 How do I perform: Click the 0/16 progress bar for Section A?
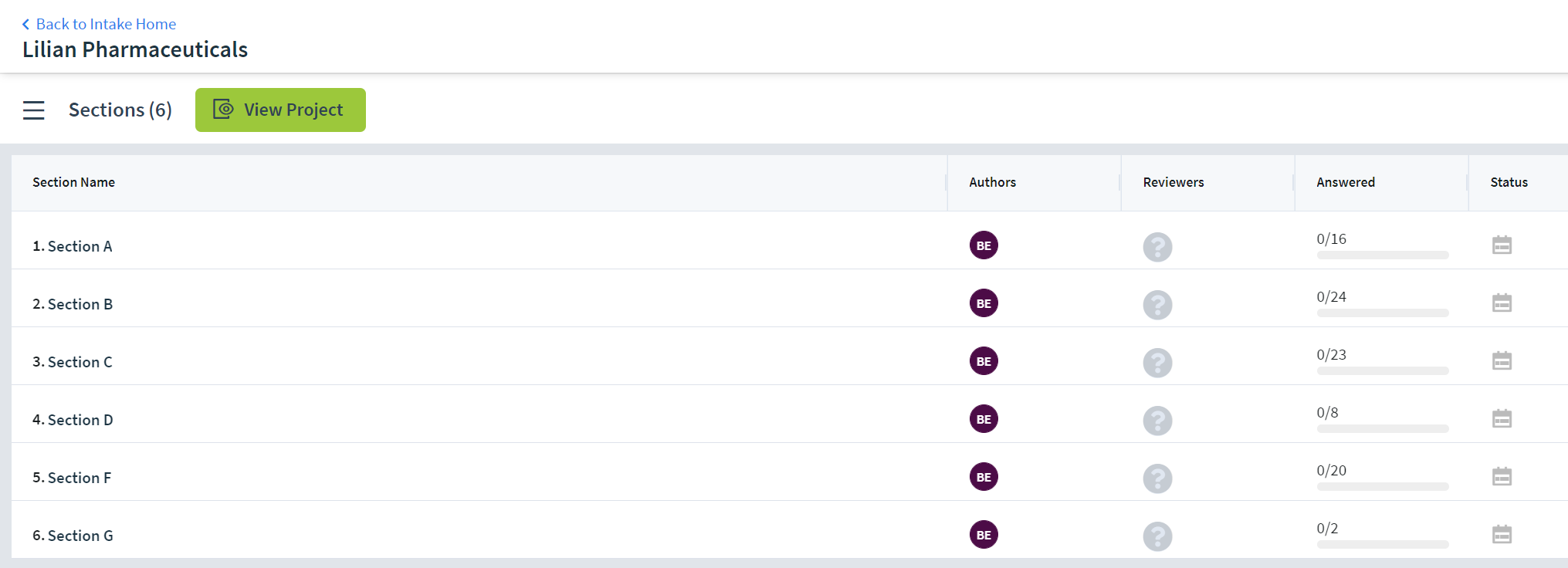(x=1383, y=255)
